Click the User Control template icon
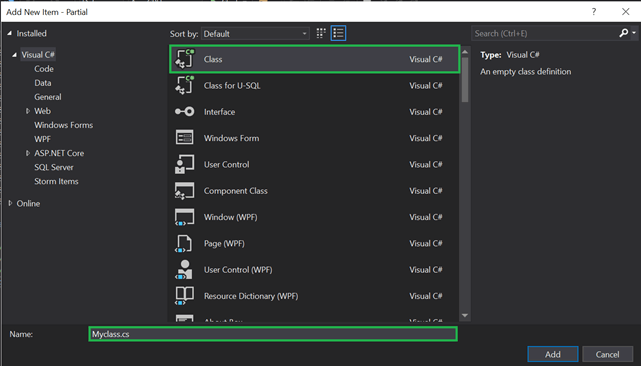Viewport: 641px width, 366px height. point(184,164)
